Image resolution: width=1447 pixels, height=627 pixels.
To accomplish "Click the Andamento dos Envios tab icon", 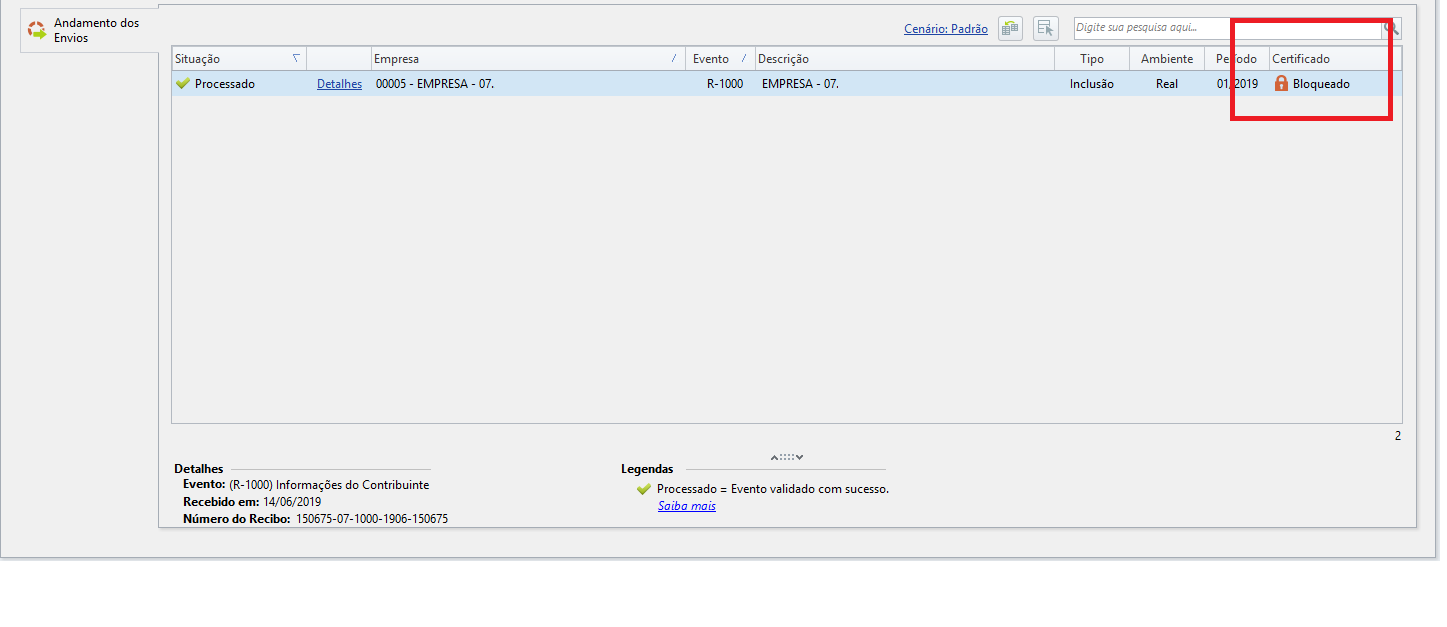I will click(x=36, y=30).
